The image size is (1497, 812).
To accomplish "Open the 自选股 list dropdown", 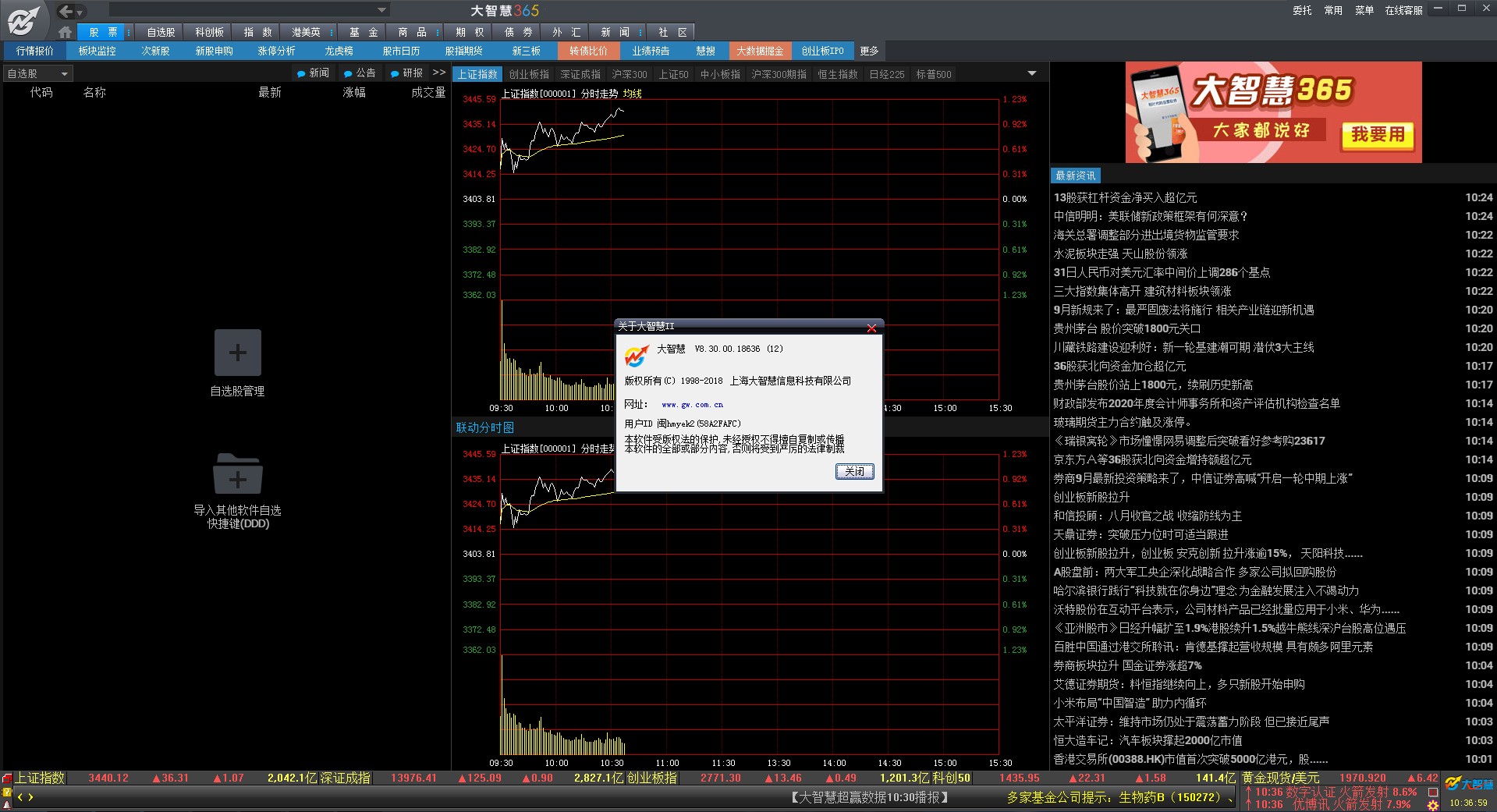I will [x=37, y=73].
